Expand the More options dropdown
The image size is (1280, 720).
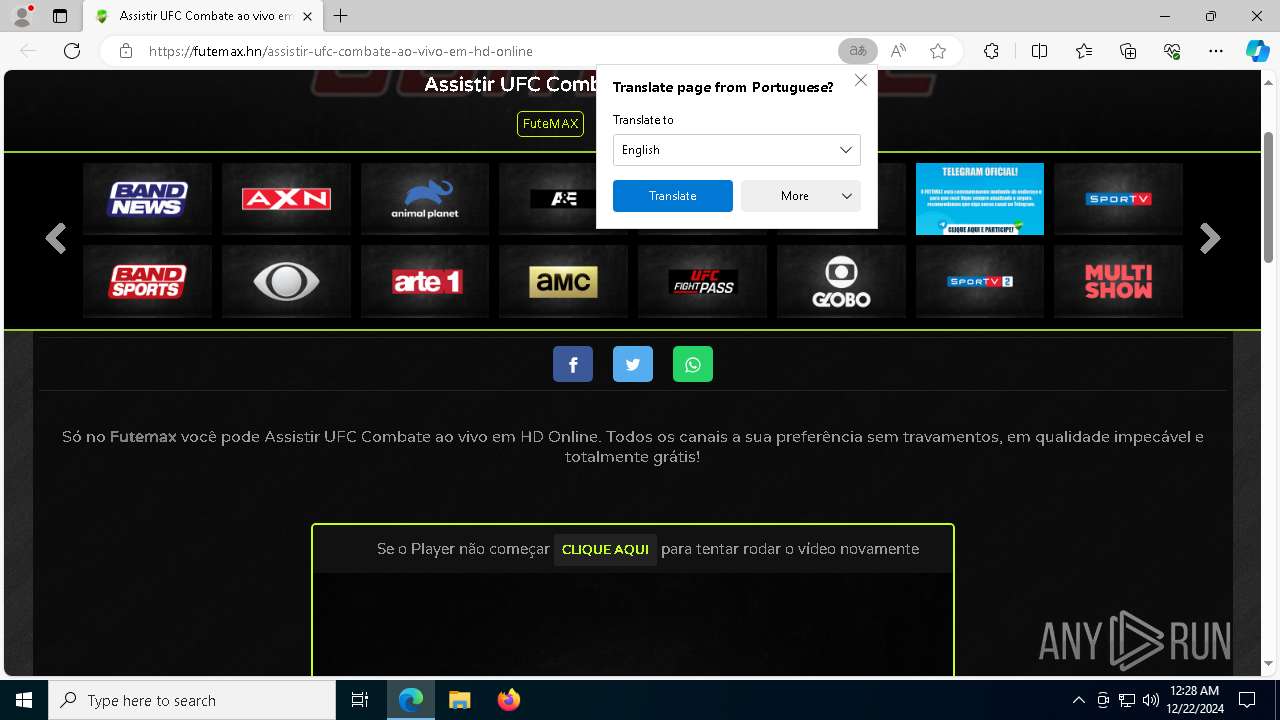(801, 196)
